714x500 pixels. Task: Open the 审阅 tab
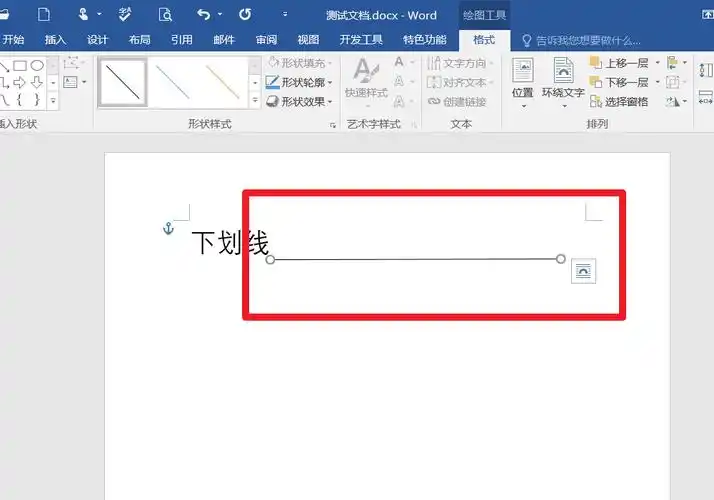[266, 40]
